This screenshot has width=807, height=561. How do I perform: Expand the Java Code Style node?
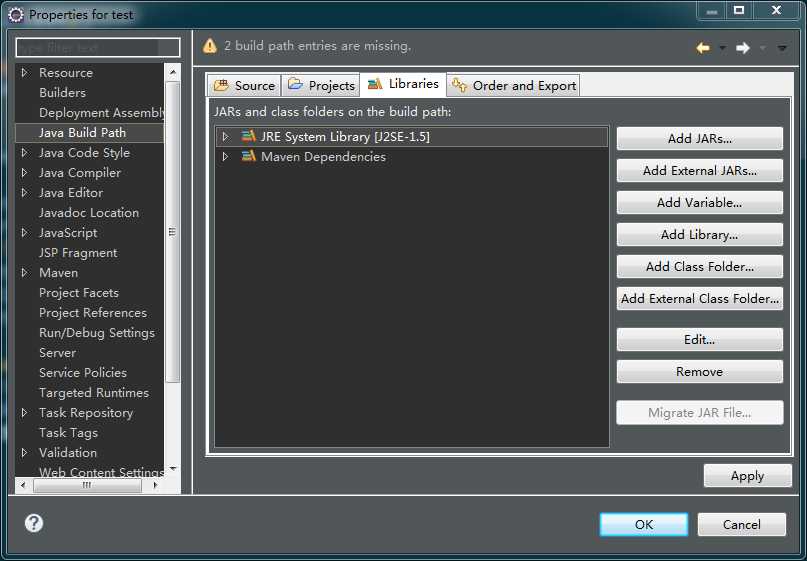click(x=24, y=152)
